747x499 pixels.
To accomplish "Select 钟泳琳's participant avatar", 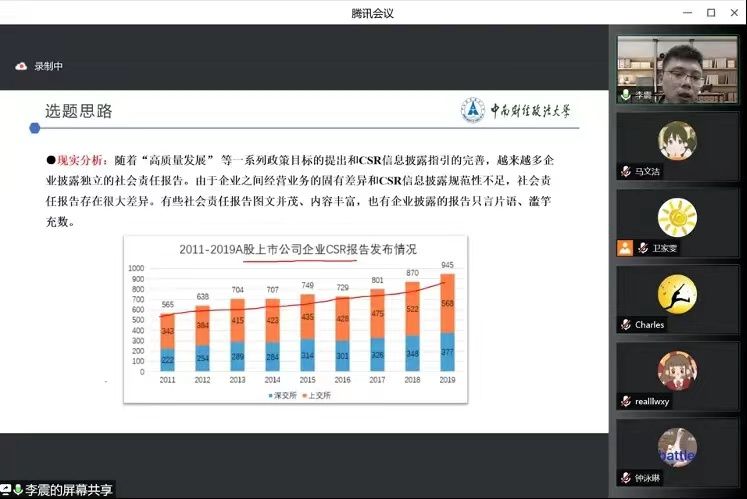I will coord(677,447).
